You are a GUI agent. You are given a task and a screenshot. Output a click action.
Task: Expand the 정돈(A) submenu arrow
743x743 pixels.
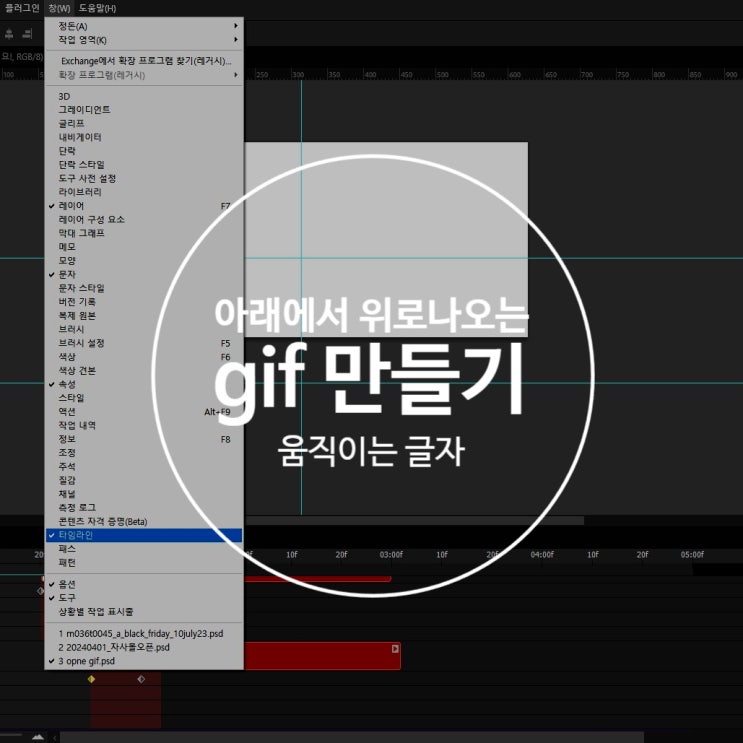pyautogui.click(x=236, y=26)
